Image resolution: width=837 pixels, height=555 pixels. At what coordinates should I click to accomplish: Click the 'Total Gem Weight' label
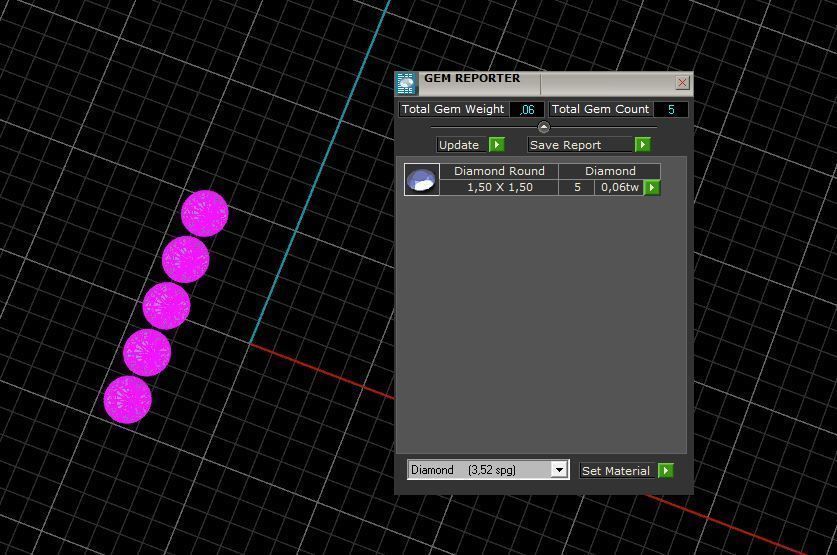tap(453, 109)
